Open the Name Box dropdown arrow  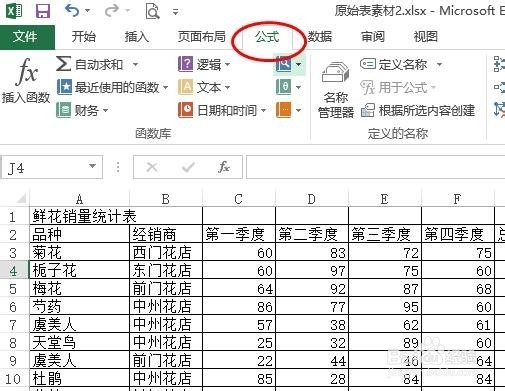pyautogui.click(x=92, y=166)
